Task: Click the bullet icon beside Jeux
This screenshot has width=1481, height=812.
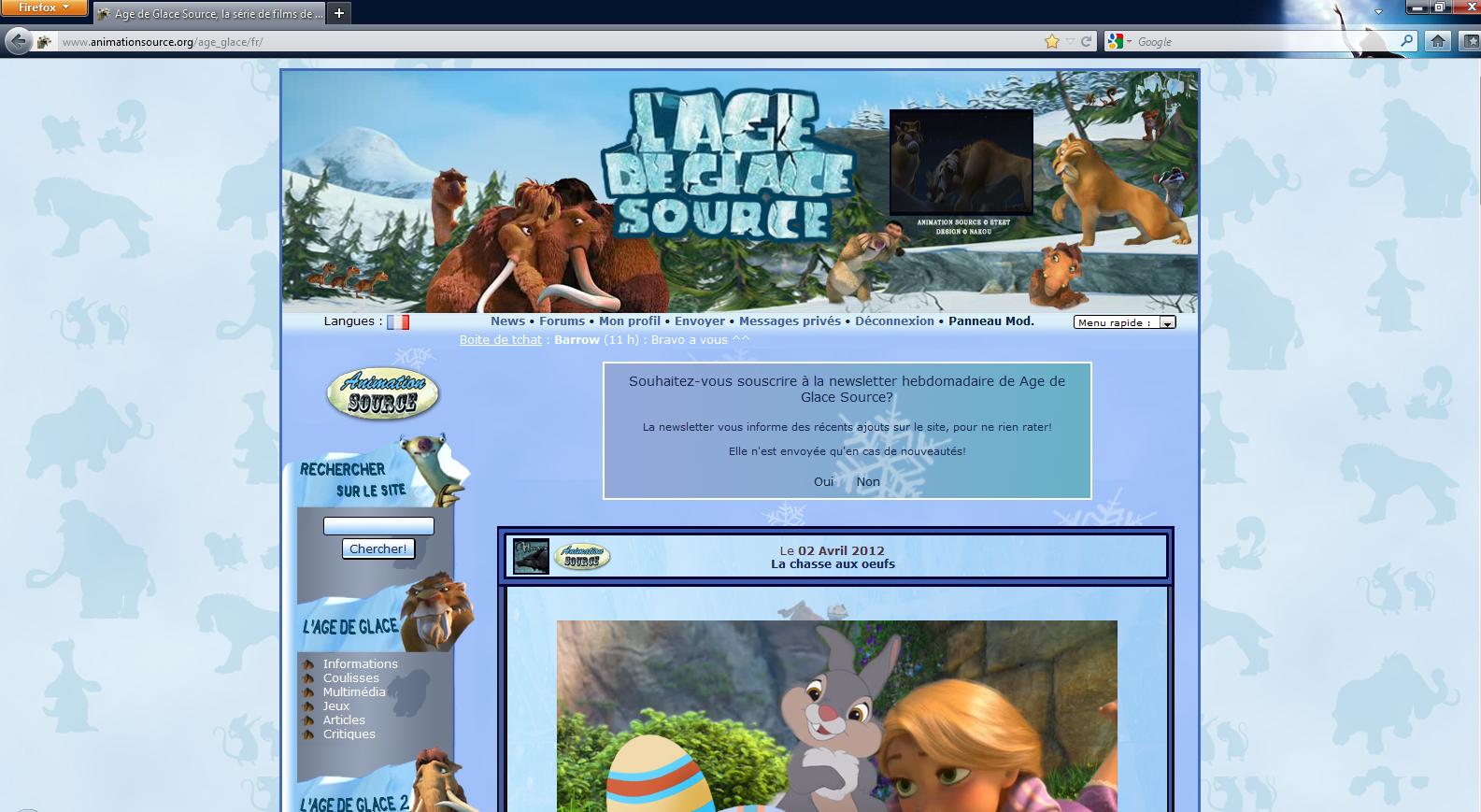Action: click(x=308, y=706)
